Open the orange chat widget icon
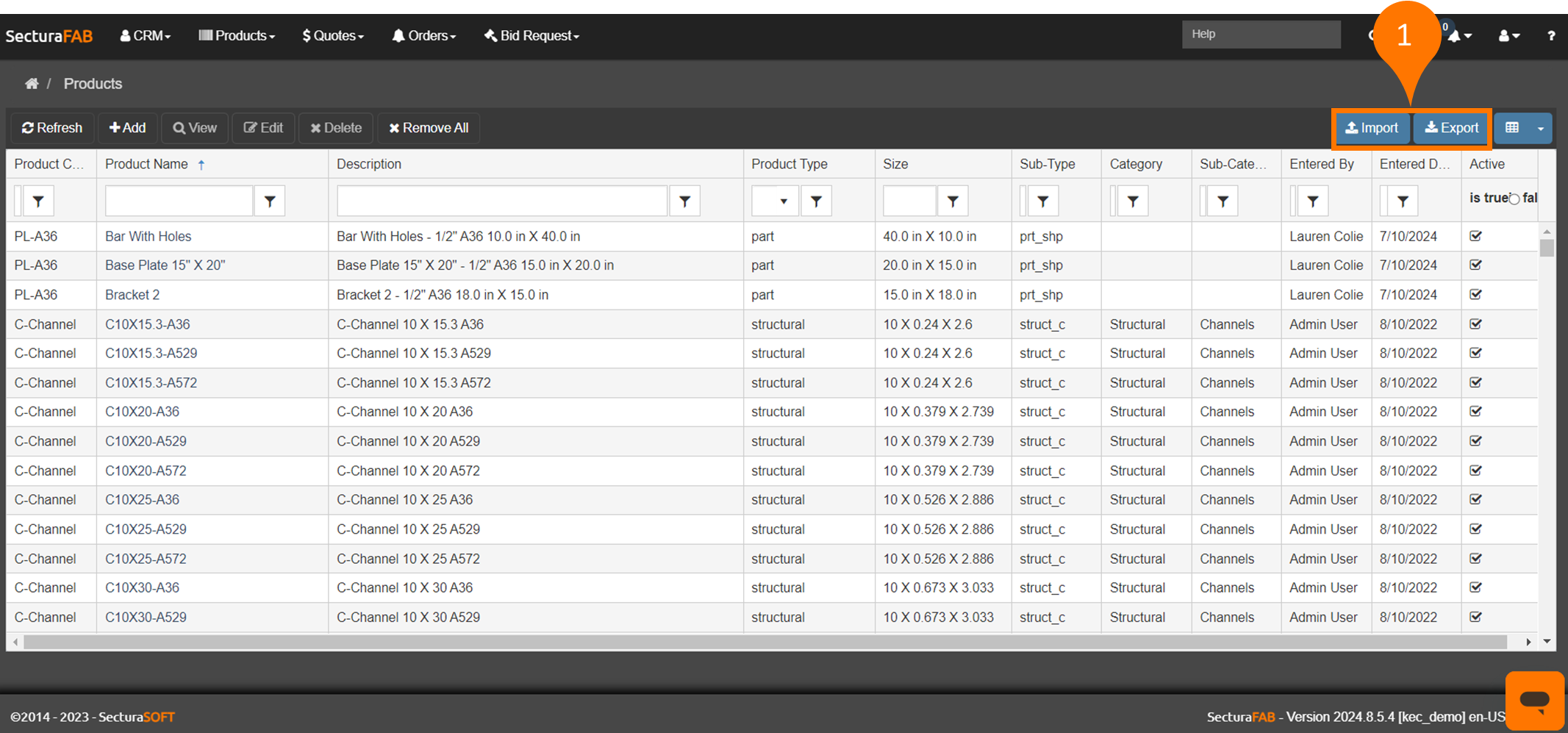This screenshot has height=733, width=1568. [1534, 699]
